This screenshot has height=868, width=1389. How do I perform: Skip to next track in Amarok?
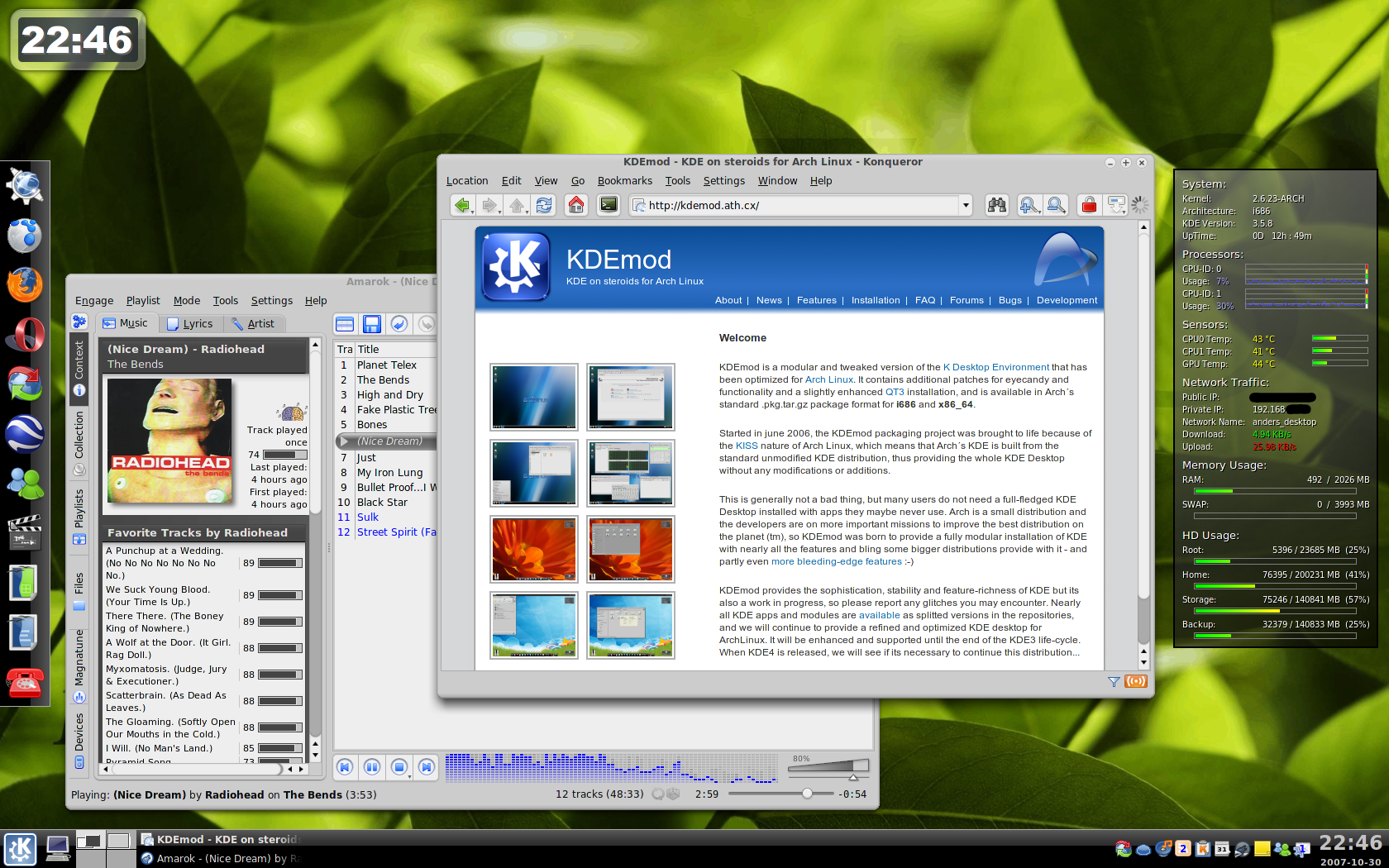pos(427,767)
